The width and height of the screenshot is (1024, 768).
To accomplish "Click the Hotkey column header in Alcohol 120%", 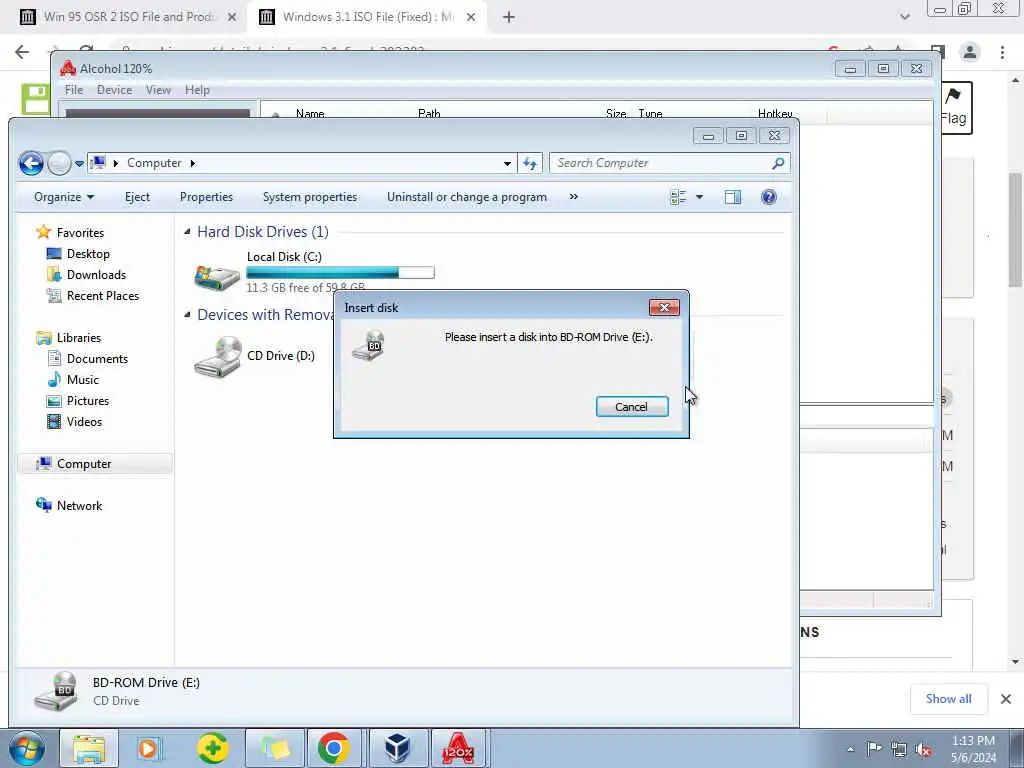I will [x=775, y=114].
